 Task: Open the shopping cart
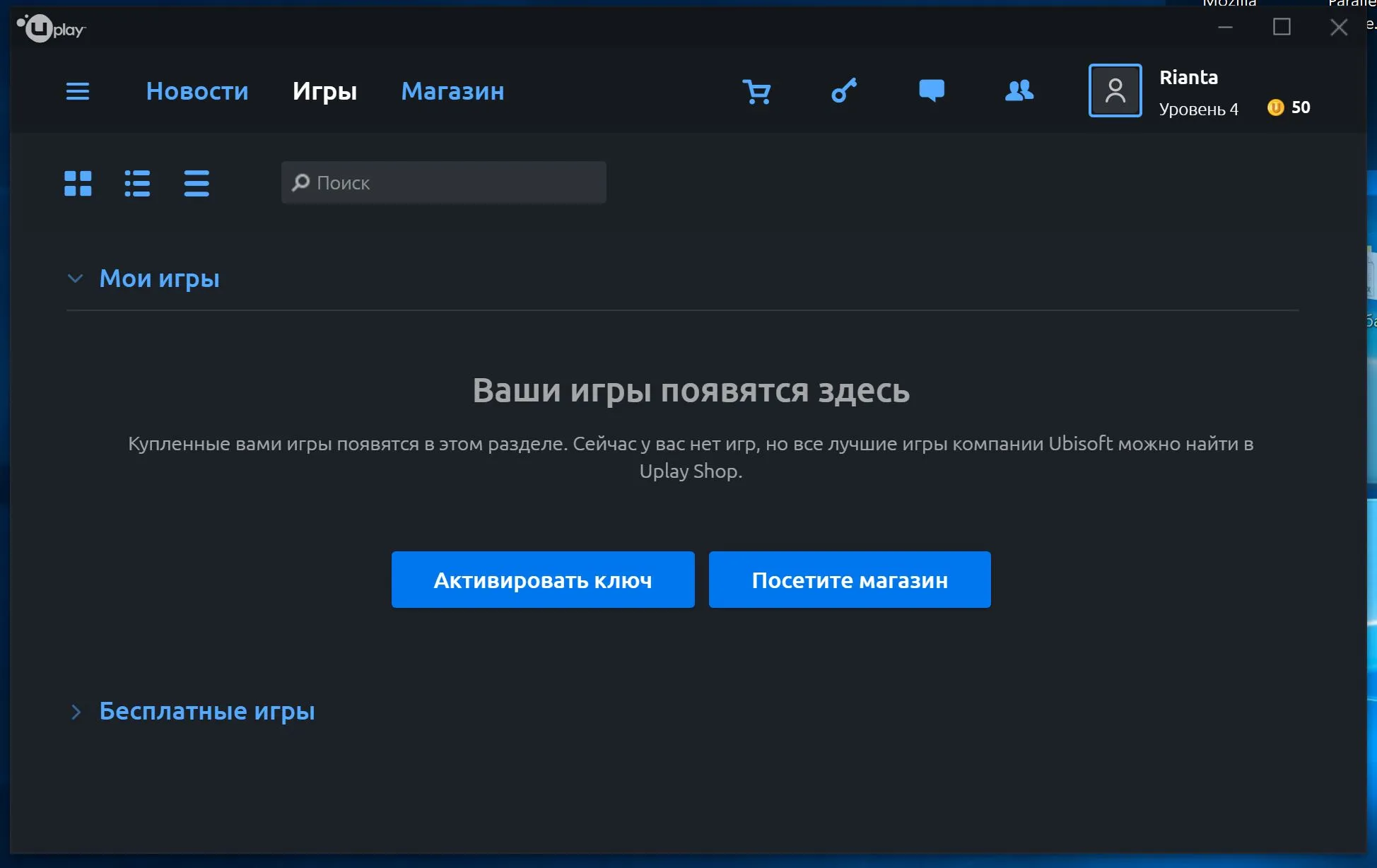(x=756, y=91)
